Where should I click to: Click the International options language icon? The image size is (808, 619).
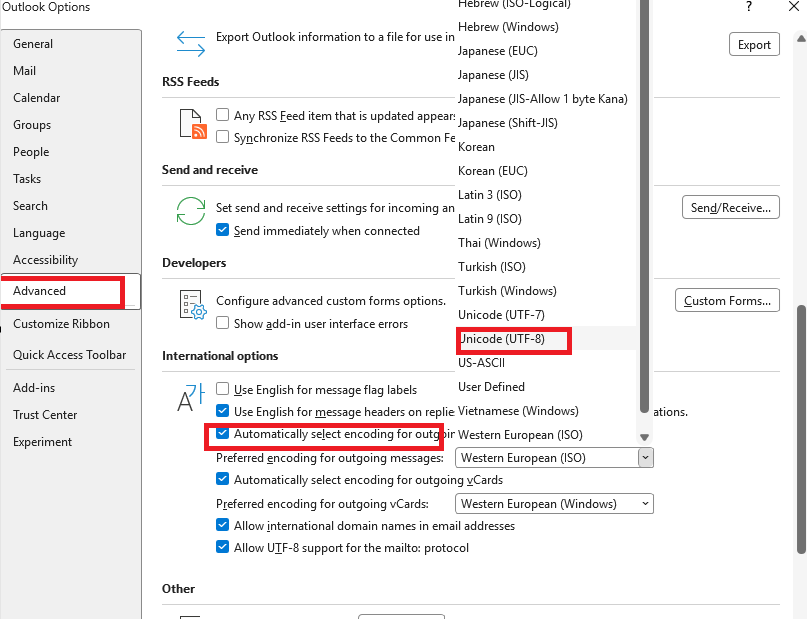pyautogui.click(x=191, y=397)
